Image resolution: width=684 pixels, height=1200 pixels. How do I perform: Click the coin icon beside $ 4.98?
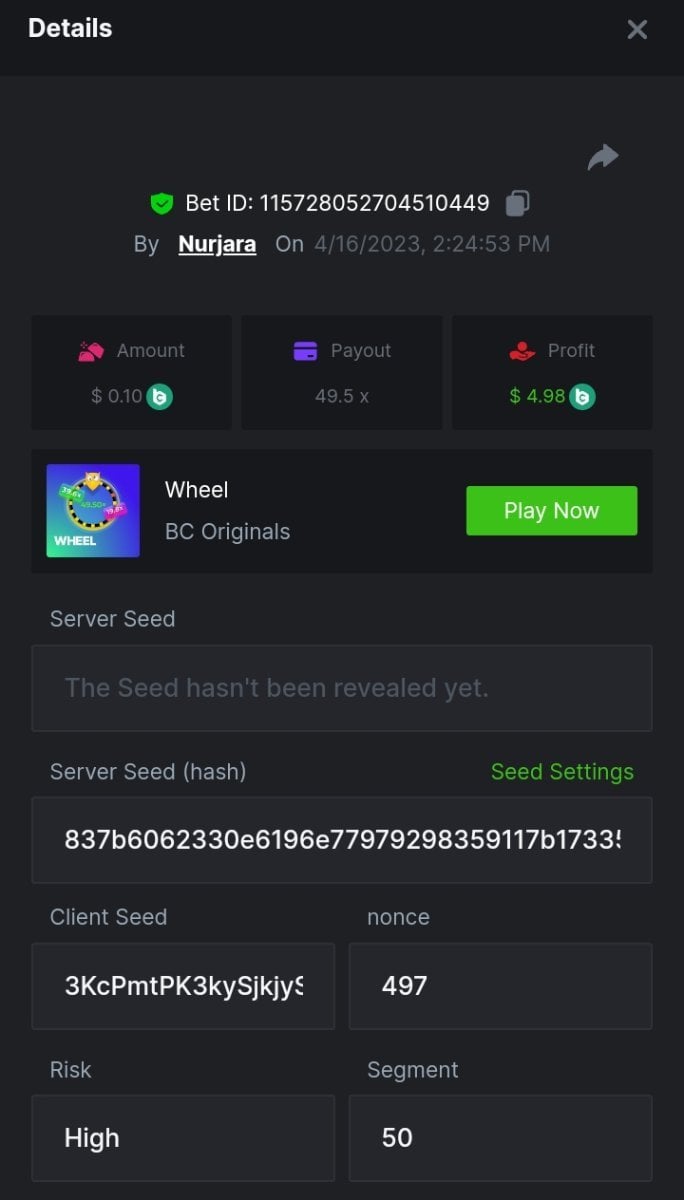click(582, 396)
